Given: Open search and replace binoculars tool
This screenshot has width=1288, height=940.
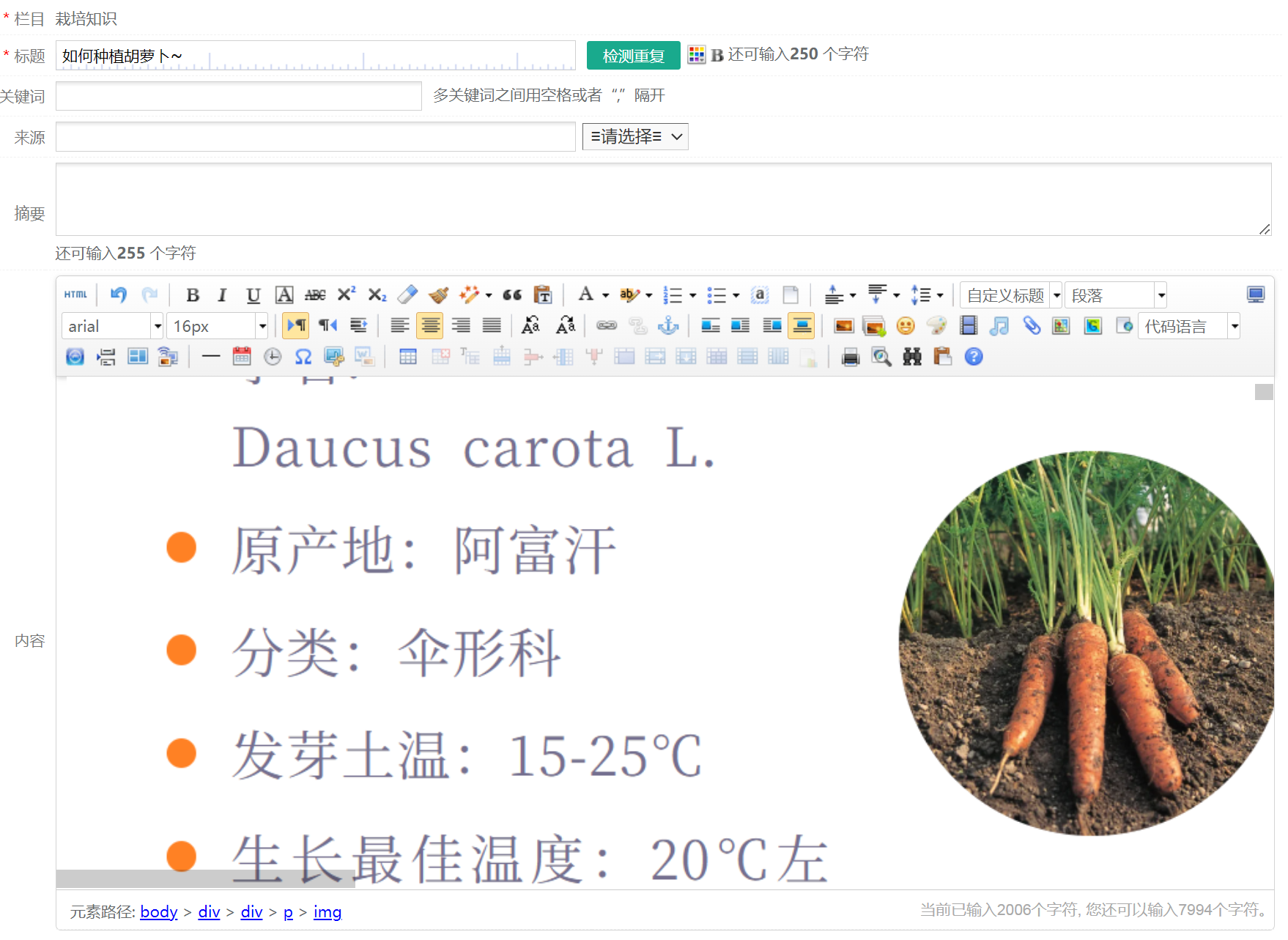Looking at the screenshot, I should click(x=912, y=357).
